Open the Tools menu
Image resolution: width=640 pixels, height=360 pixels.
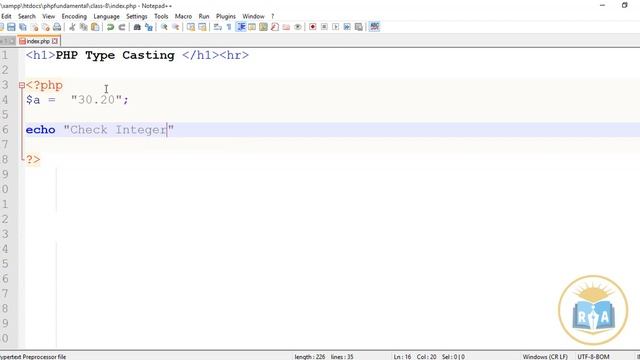161,16
